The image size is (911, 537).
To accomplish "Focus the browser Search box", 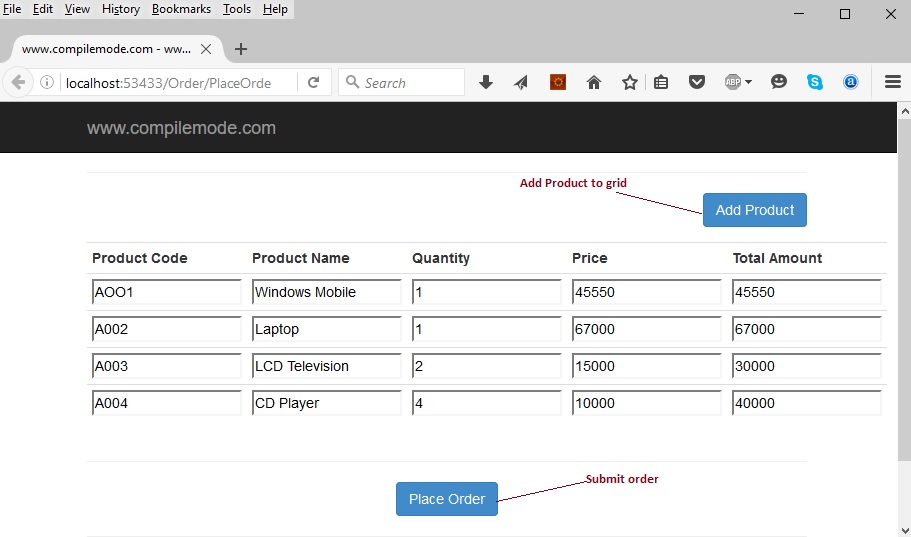I will (410, 83).
